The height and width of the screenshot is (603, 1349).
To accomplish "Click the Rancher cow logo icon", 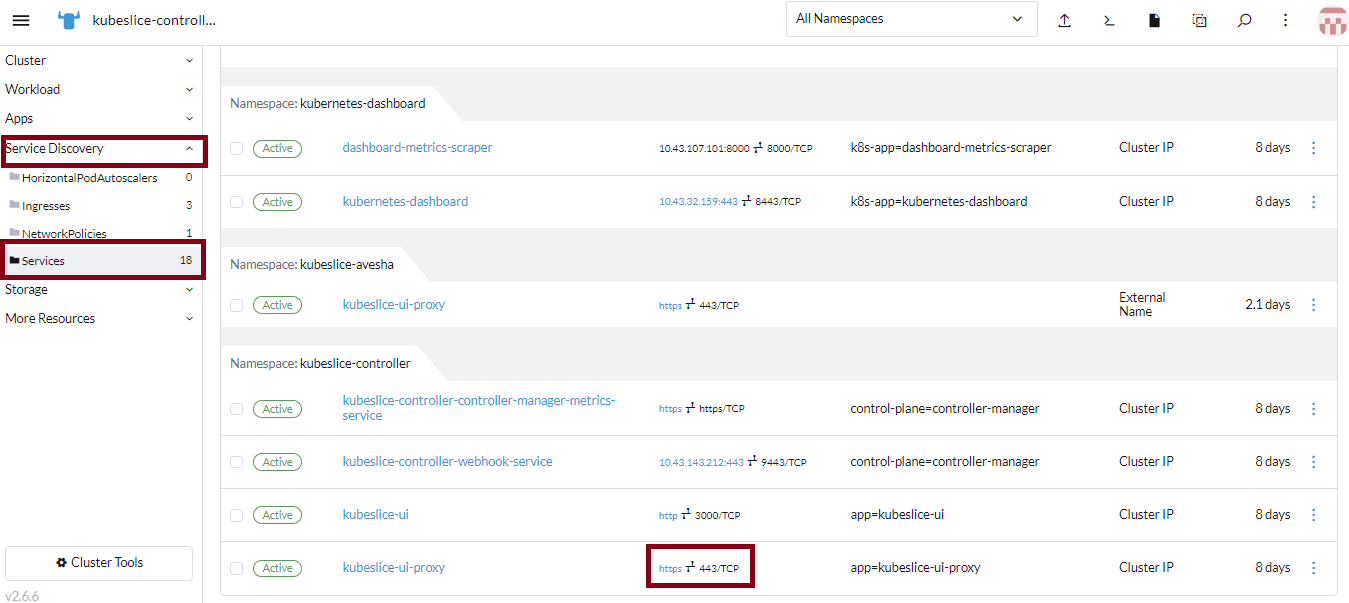I will 69,20.
